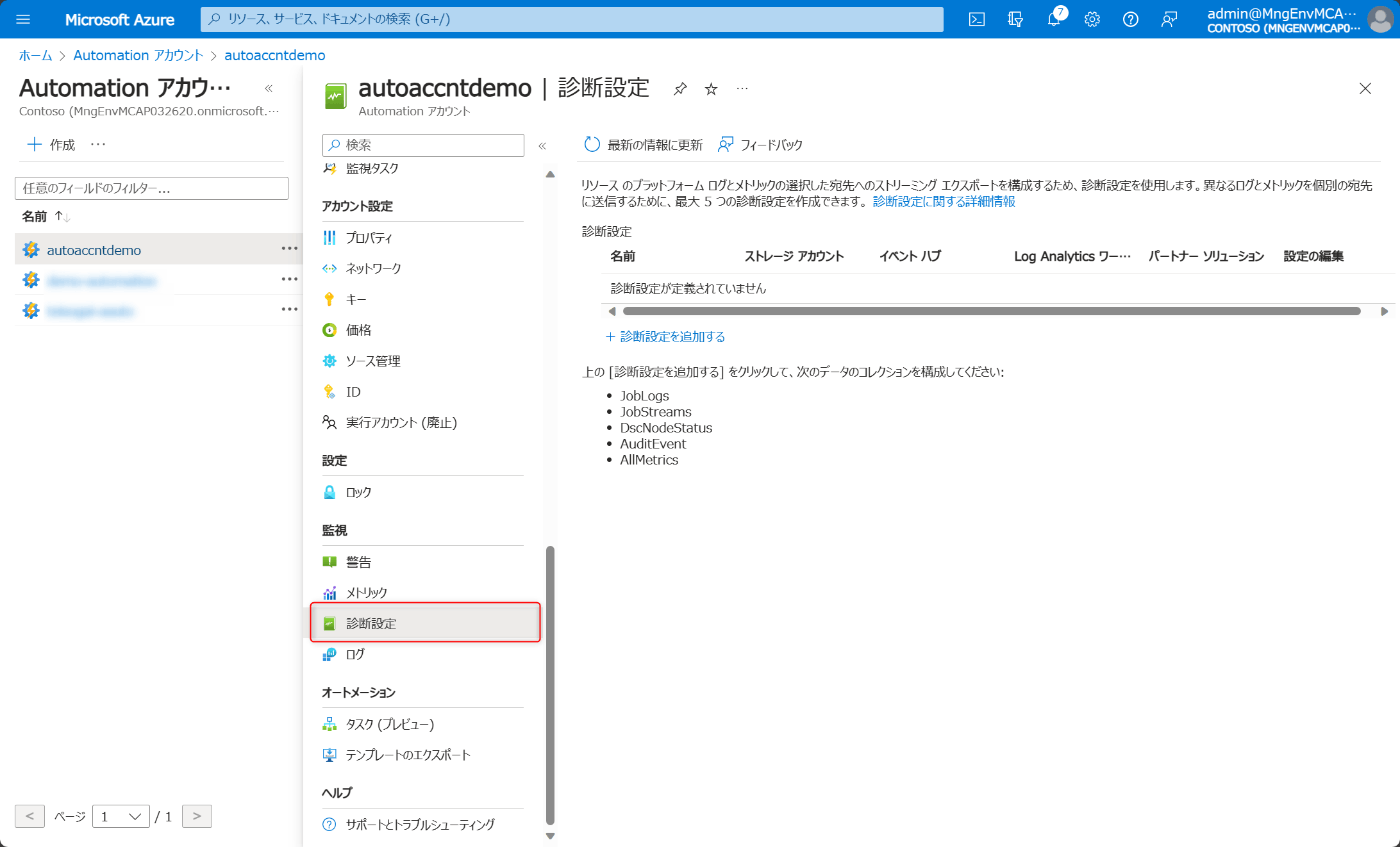The width and height of the screenshot is (1400, 847).
Task: Open the Azure portal hamburger menu
Action: pyautogui.click(x=23, y=19)
